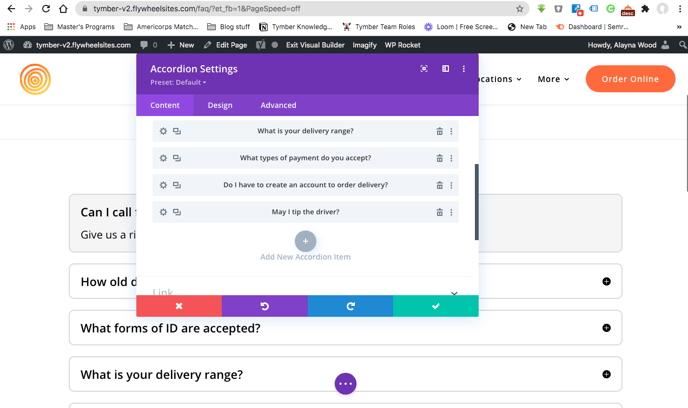Switch to the Advanced tab

278,105
